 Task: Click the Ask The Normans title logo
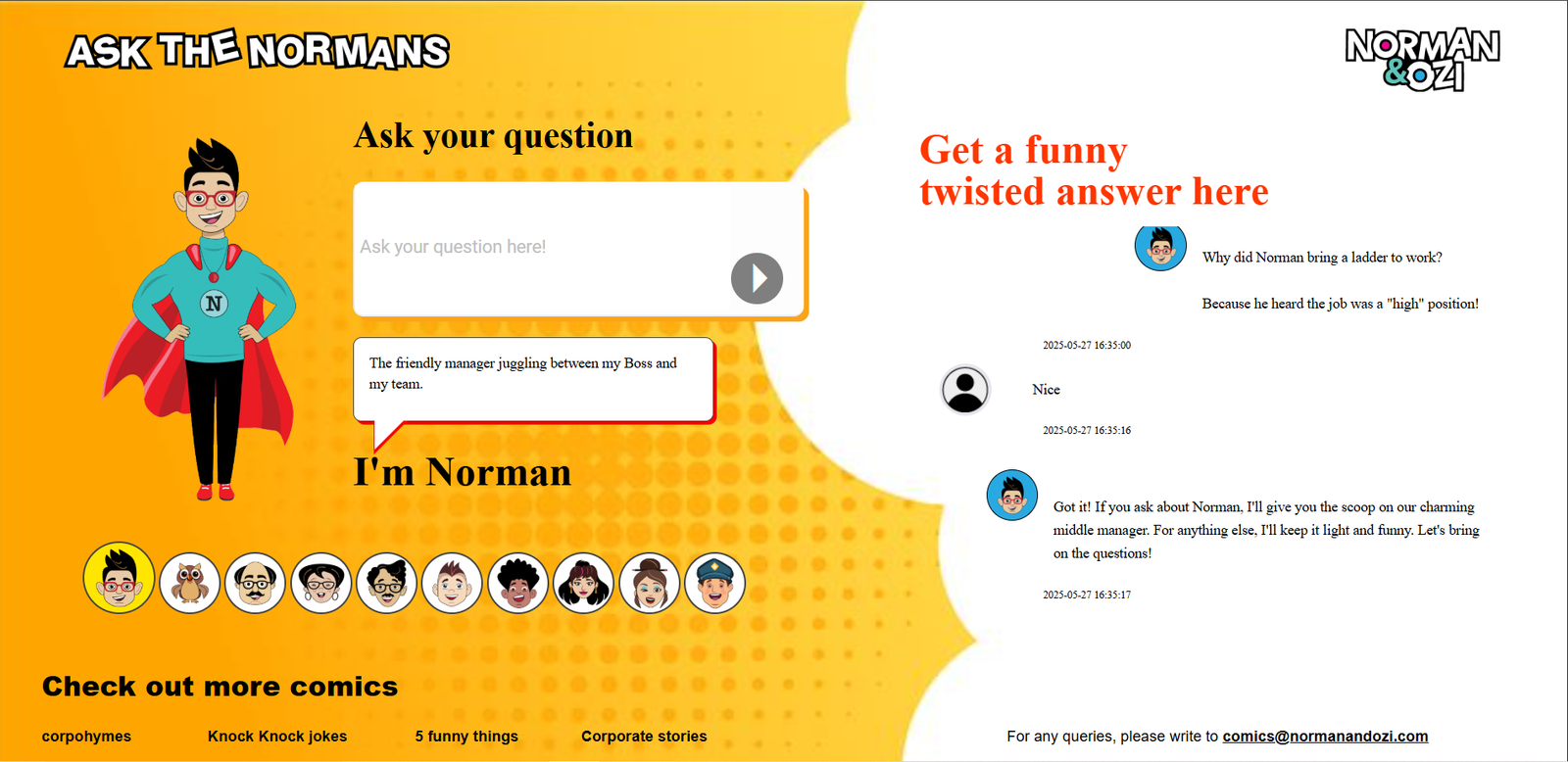257,50
